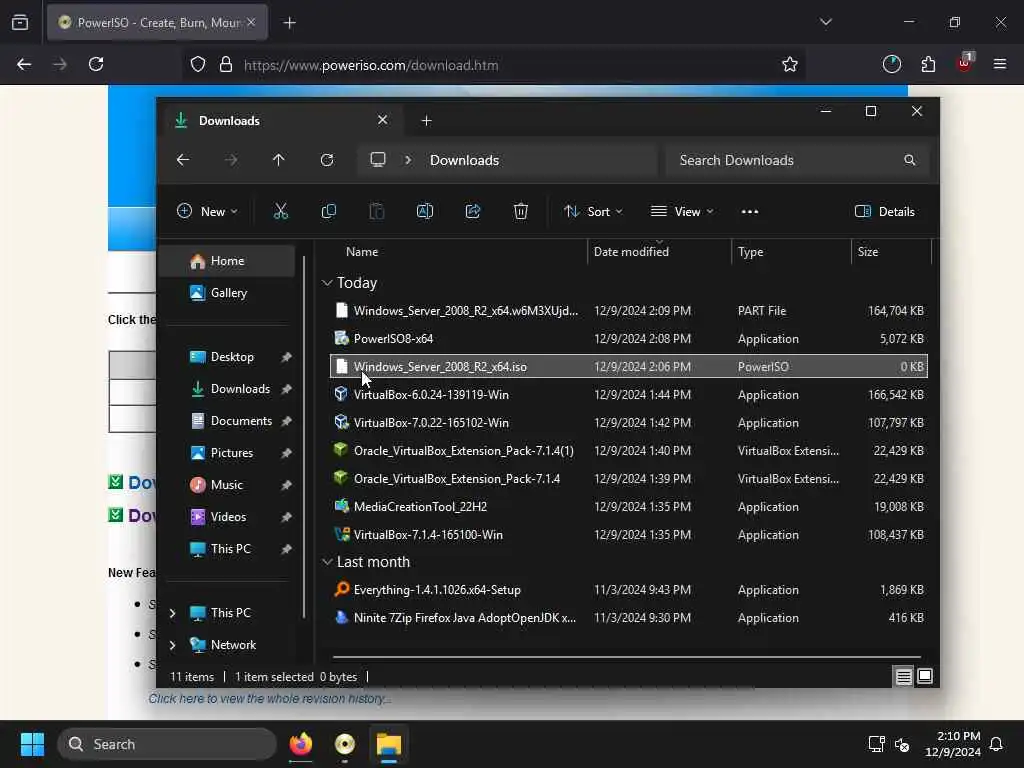Click the revision history link on PowerISO page
The image size is (1024, 768).
(270, 699)
